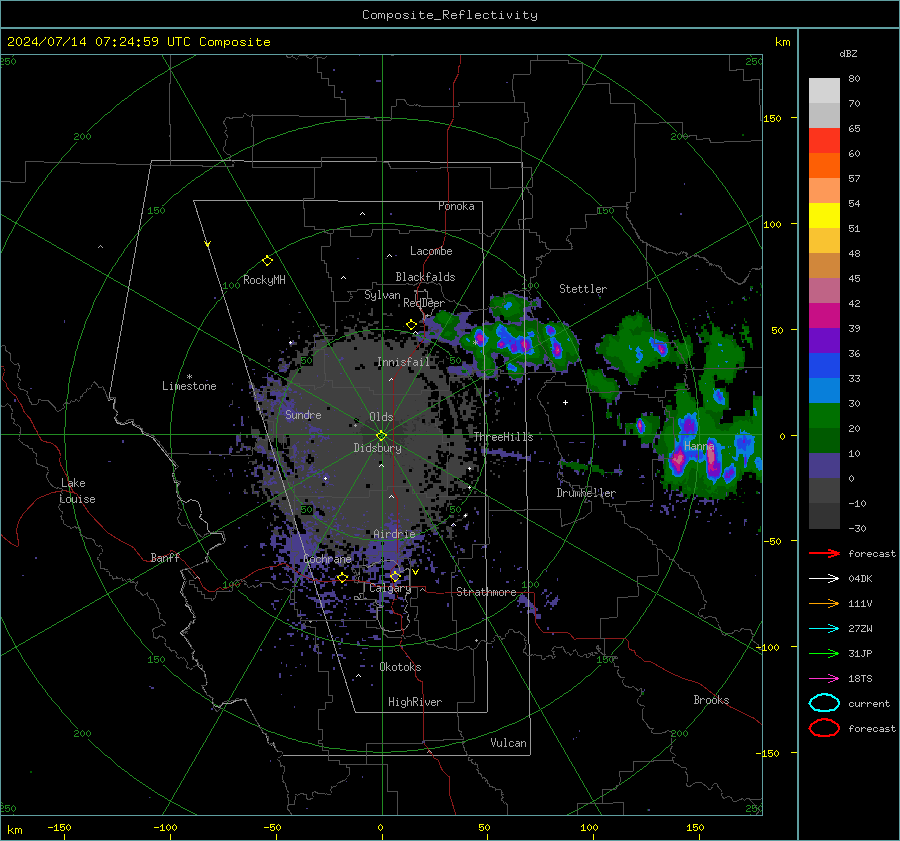Click the Banff city label
This screenshot has width=900, height=841.
pos(165,557)
